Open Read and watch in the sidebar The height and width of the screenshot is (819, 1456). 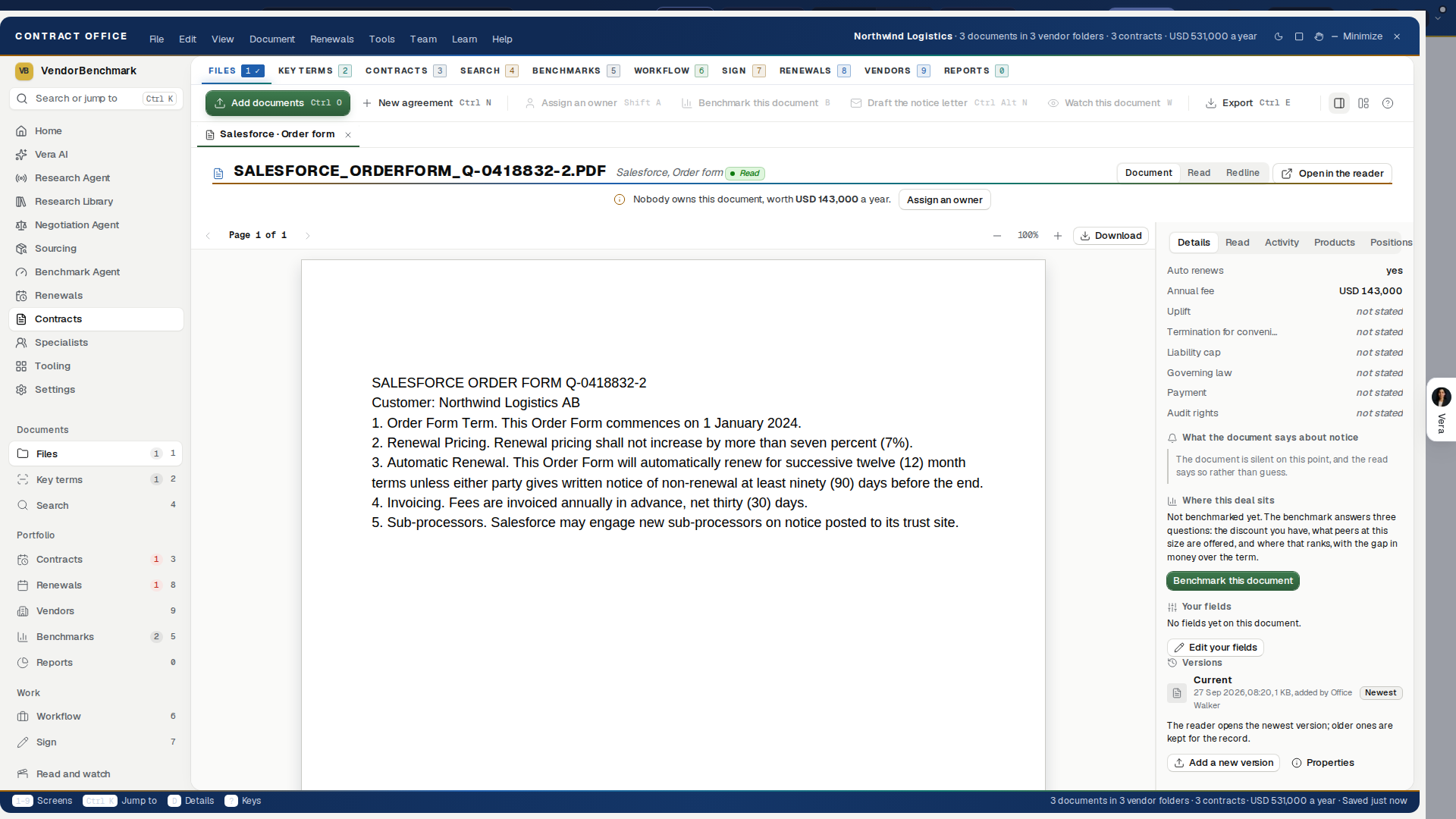(x=96, y=773)
